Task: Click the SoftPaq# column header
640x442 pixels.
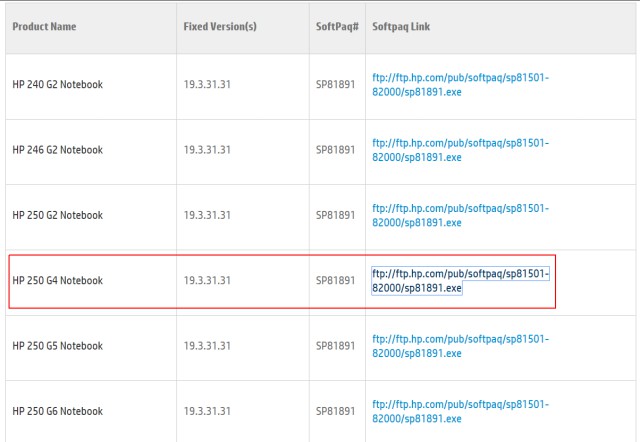Action: click(337, 27)
